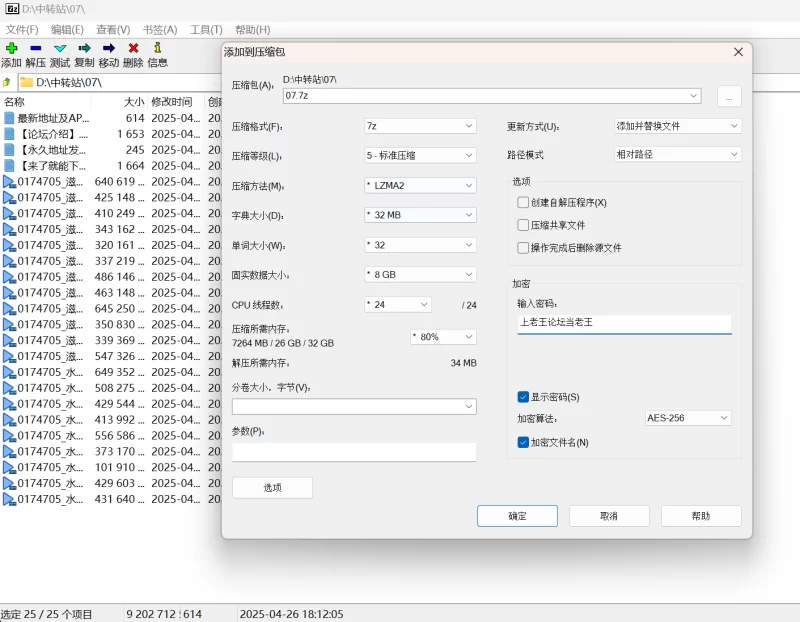The image size is (800, 622).
Task: Open the File (文件) menu
Action: click(x=22, y=30)
